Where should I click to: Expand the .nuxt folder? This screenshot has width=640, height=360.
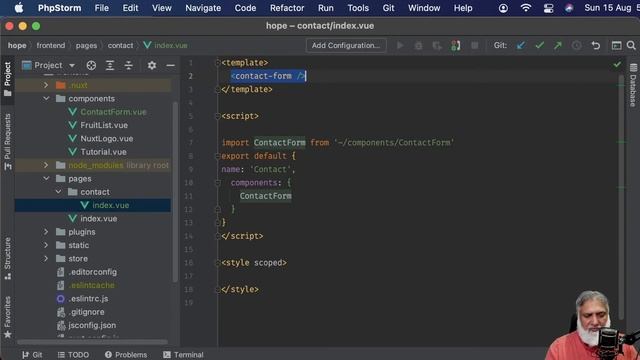[46, 85]
